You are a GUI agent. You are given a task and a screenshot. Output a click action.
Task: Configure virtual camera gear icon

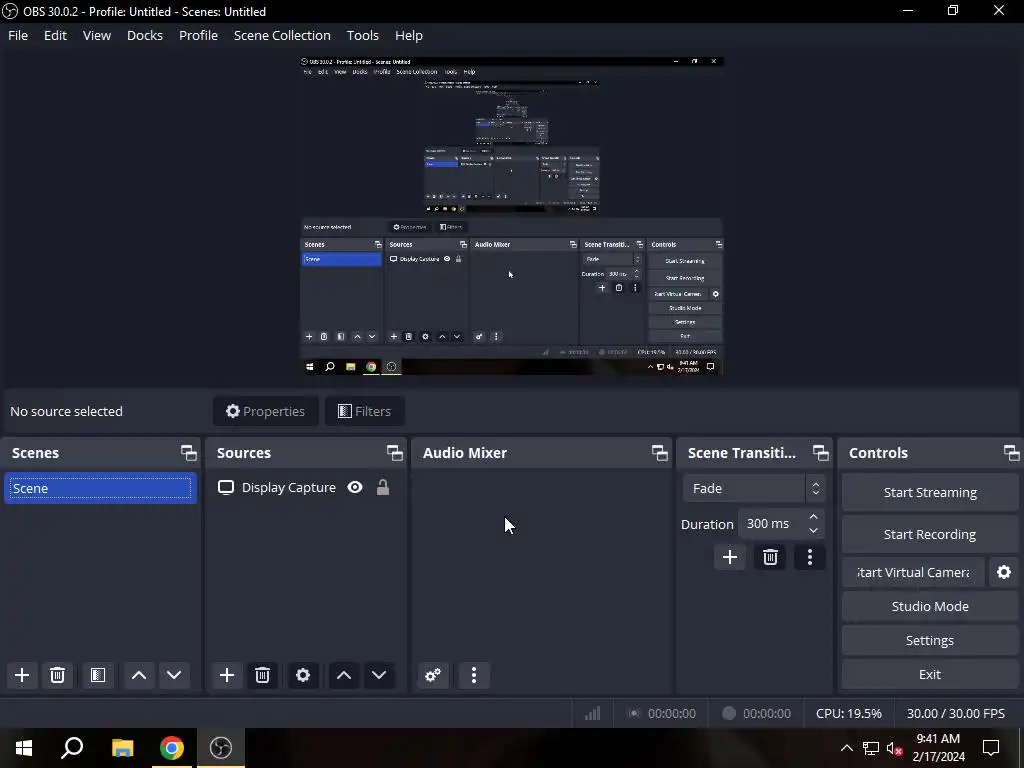1004,572
